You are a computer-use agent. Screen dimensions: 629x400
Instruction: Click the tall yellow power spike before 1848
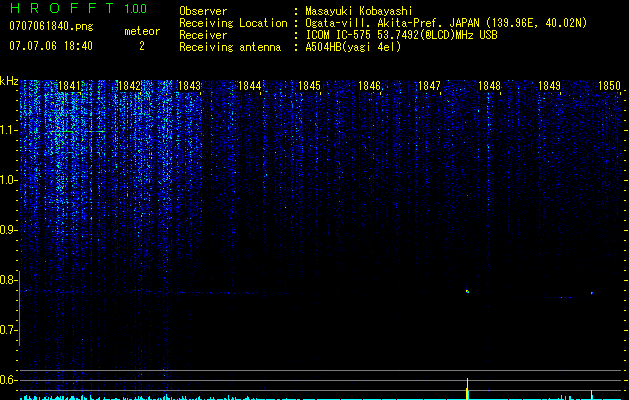(x=467, y=389)
